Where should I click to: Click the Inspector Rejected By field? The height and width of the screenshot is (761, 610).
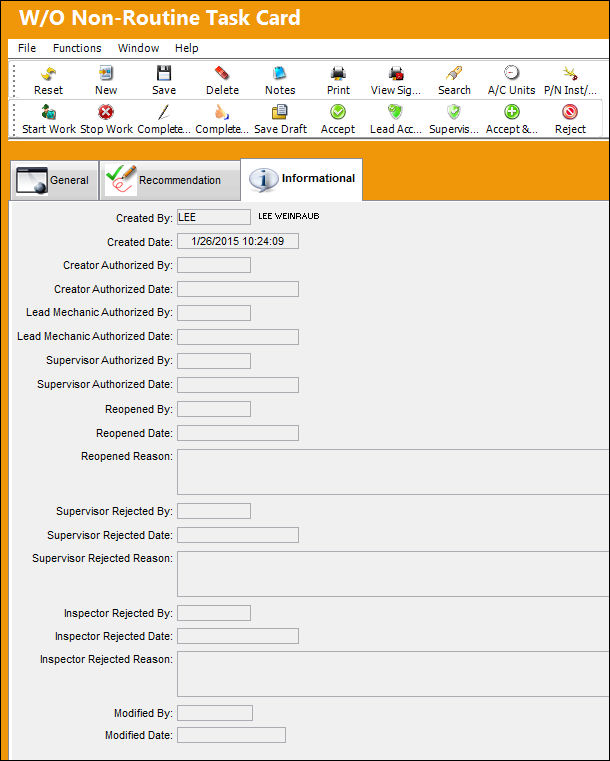214,613
